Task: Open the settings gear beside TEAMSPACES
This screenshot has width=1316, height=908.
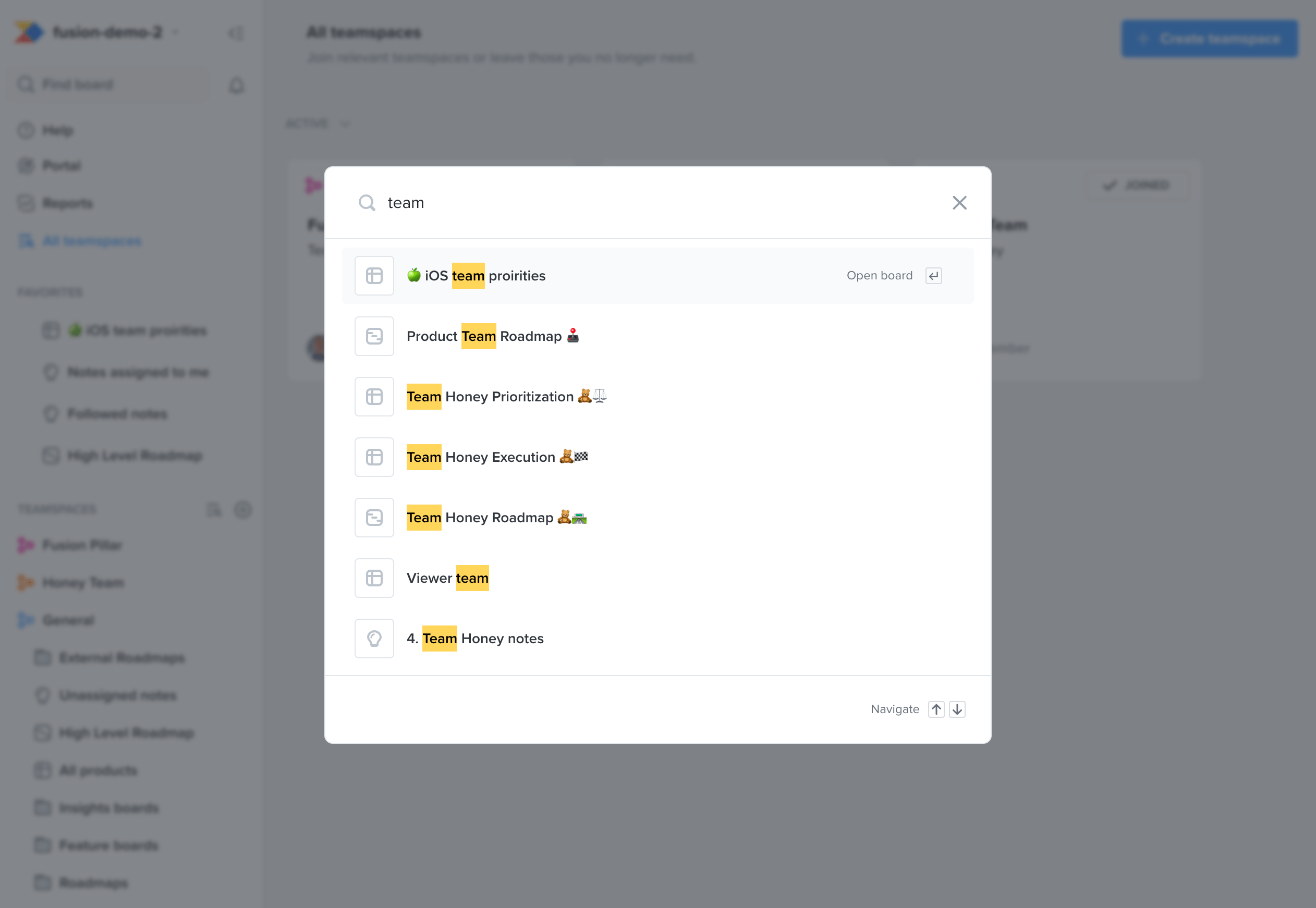Action: (x=243, y=510)
